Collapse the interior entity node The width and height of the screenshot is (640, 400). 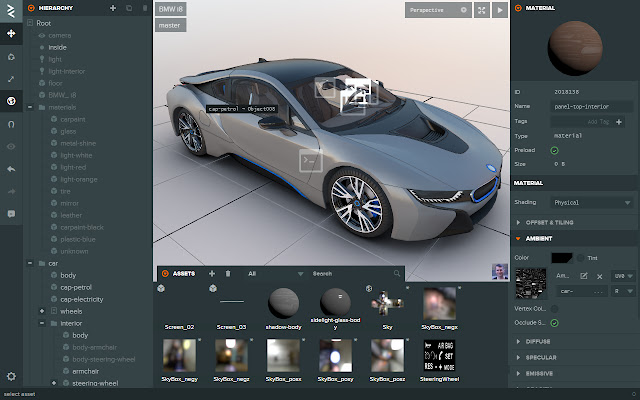pos(42,323)
